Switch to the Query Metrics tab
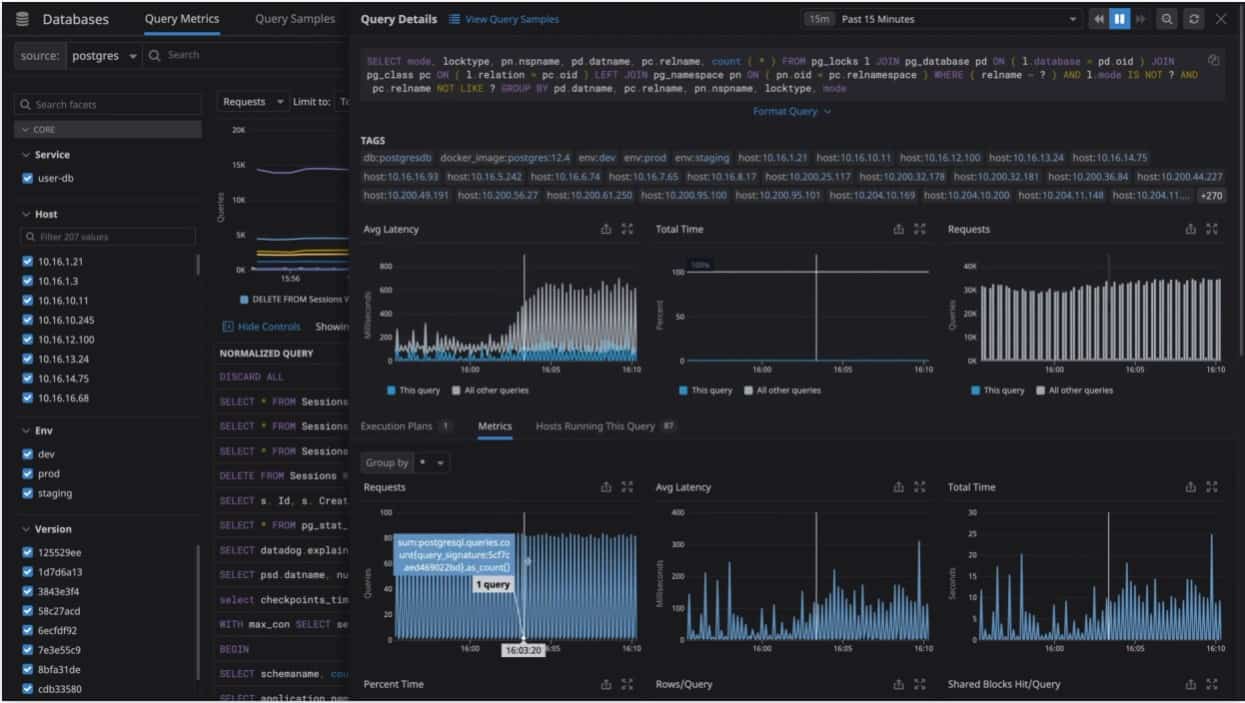 pyautogui.click(x=182, y=19)
